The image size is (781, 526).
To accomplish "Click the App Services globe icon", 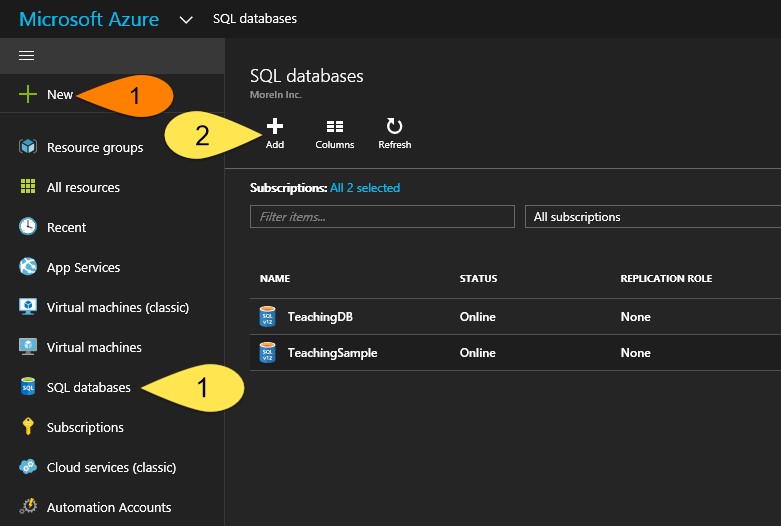I will (x=28, y=267).
